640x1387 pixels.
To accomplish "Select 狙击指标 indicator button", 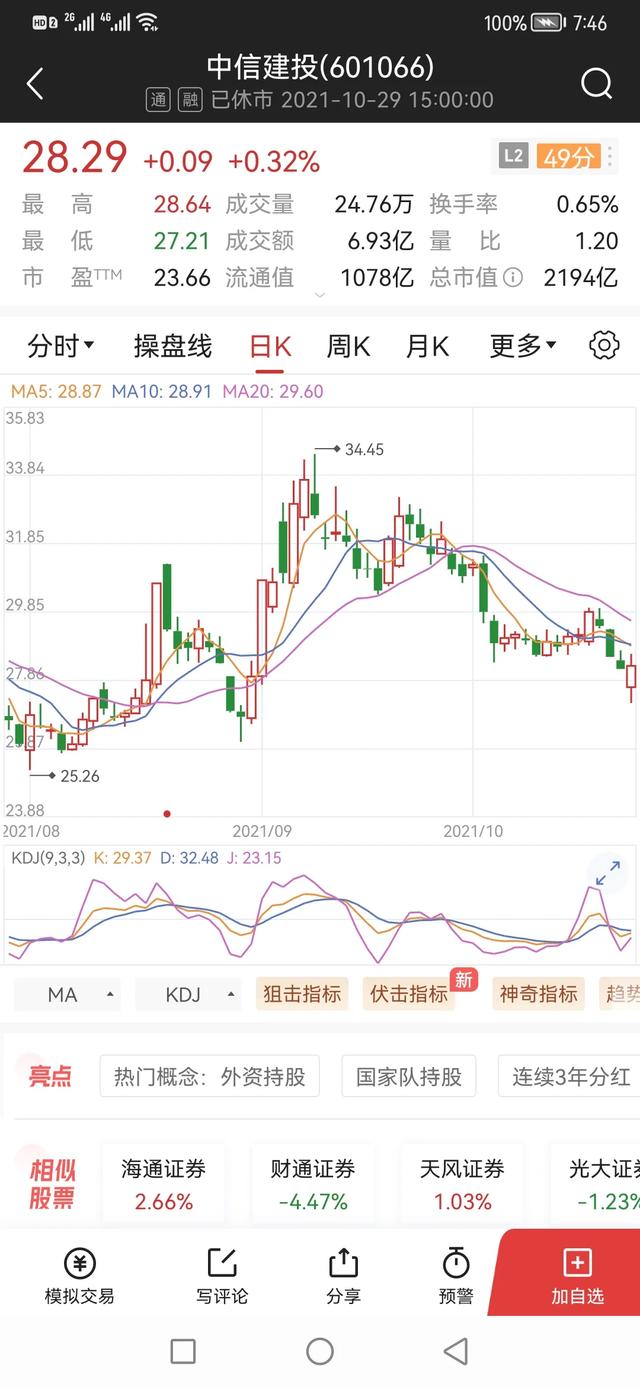I will coord(302,994).
